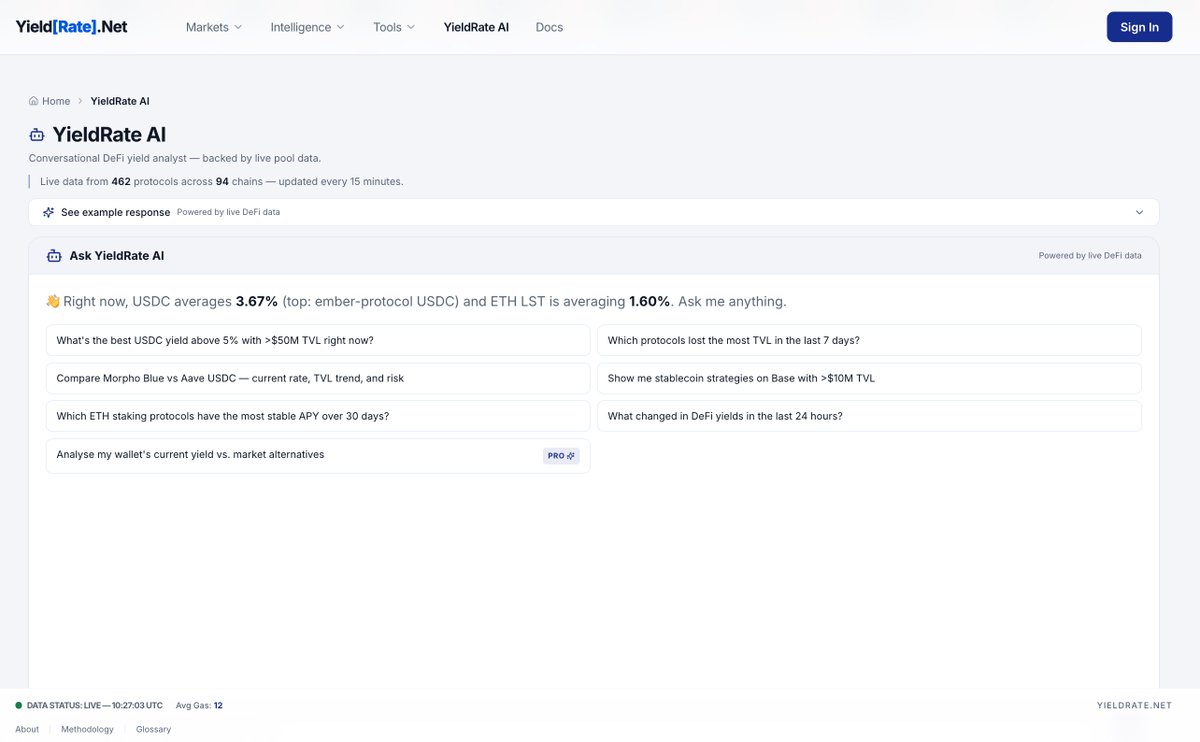
Task: Select the YieldRate AI nav item
Action: (x=476, y=27)
